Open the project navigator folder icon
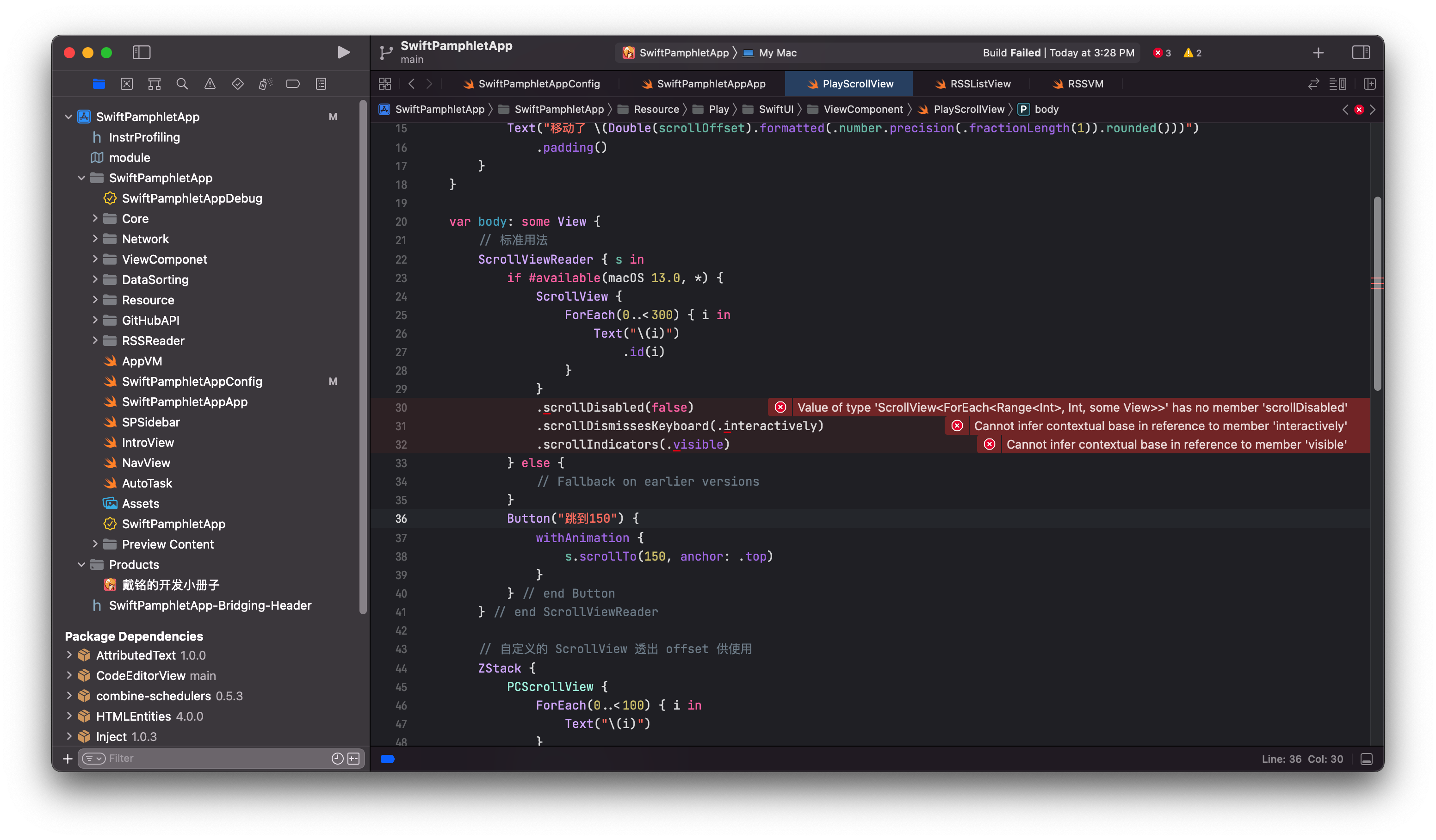Screen dimensions: 1436x840 99,84
